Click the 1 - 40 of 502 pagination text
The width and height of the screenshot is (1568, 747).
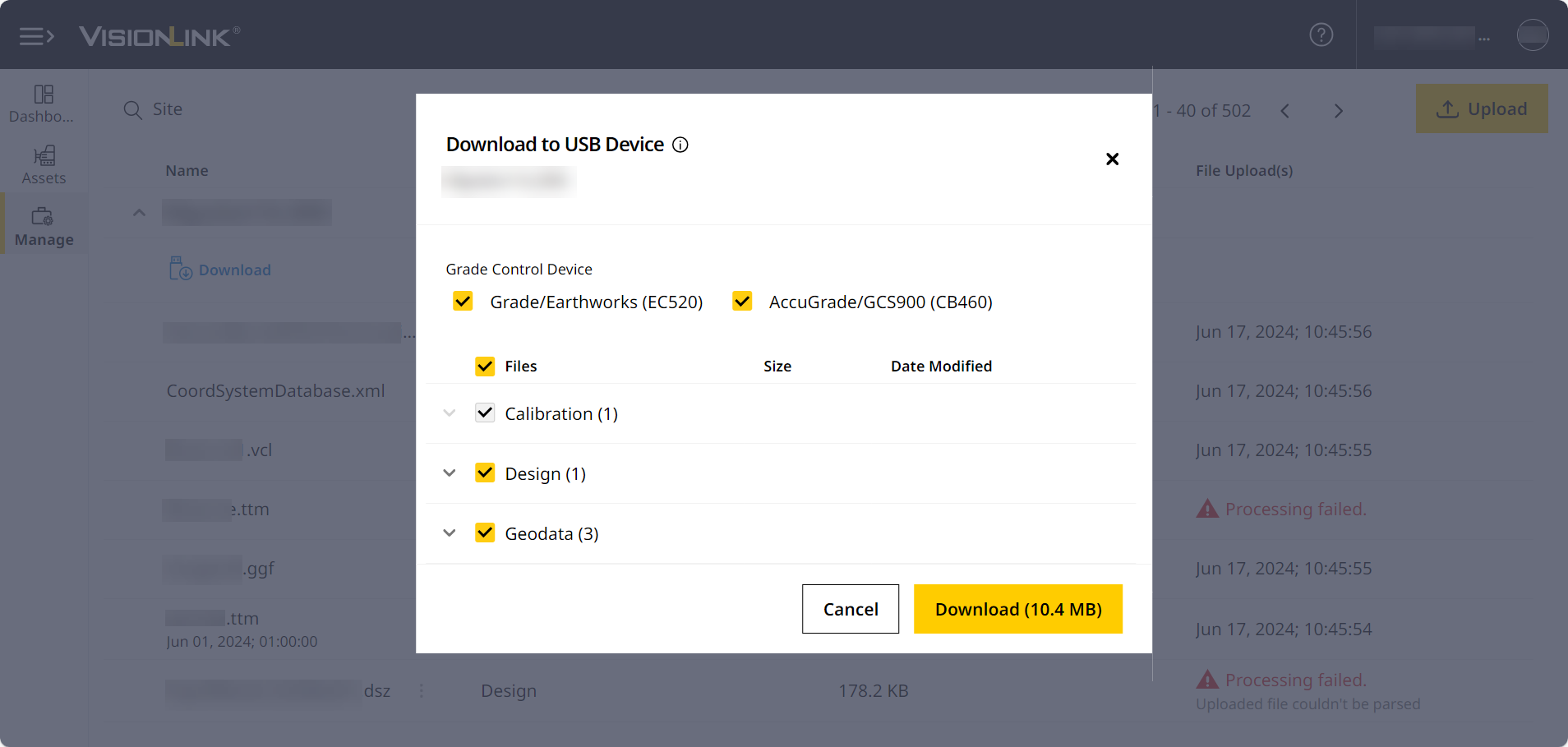point(1201,111)
